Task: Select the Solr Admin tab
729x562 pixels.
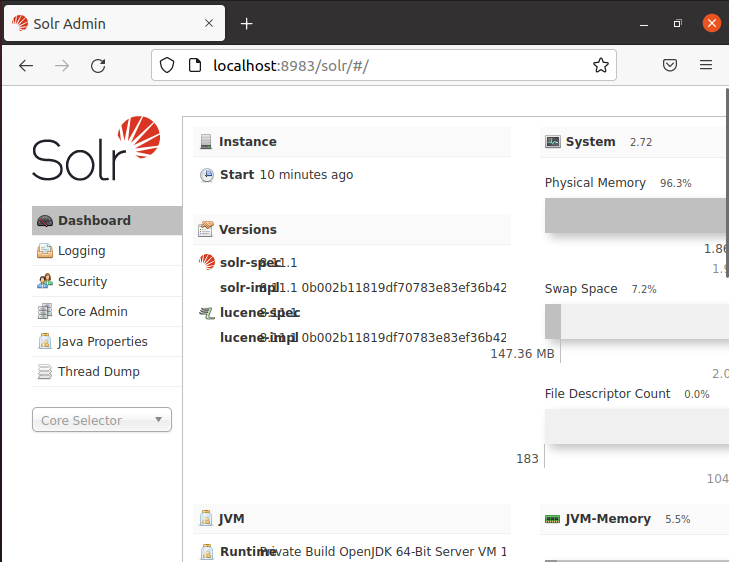Action: tap(114, 23)
